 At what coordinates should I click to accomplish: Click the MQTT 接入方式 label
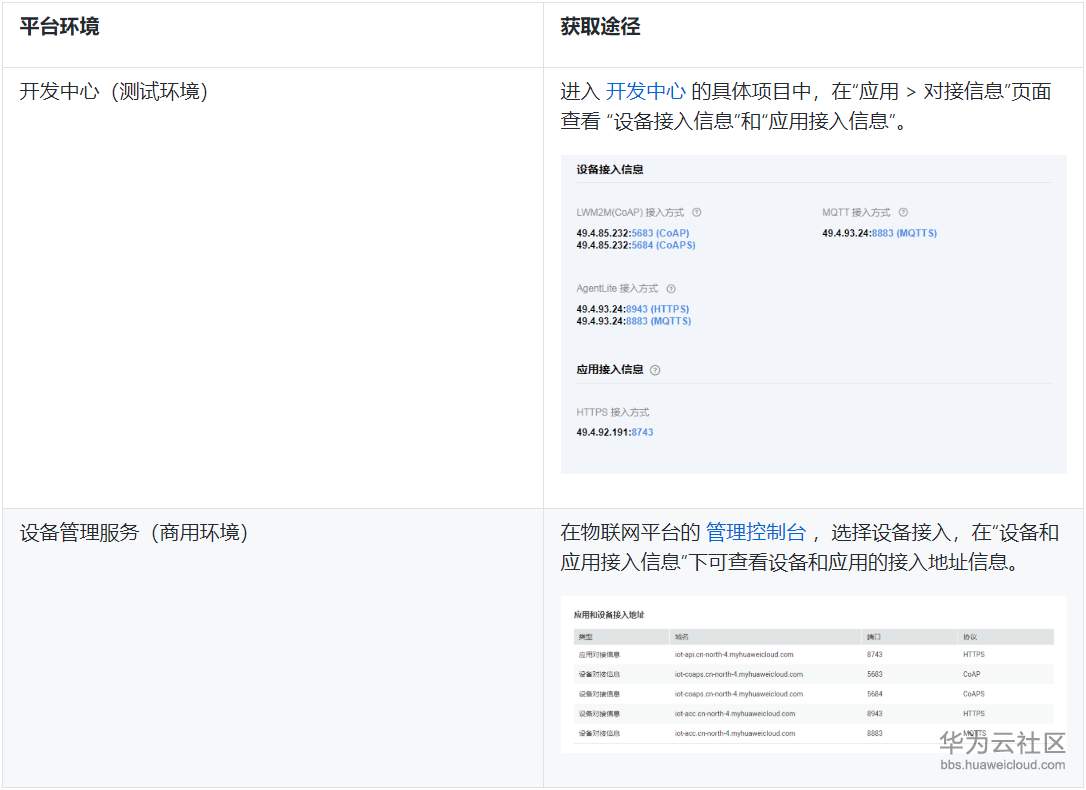(x=856, y=213)
